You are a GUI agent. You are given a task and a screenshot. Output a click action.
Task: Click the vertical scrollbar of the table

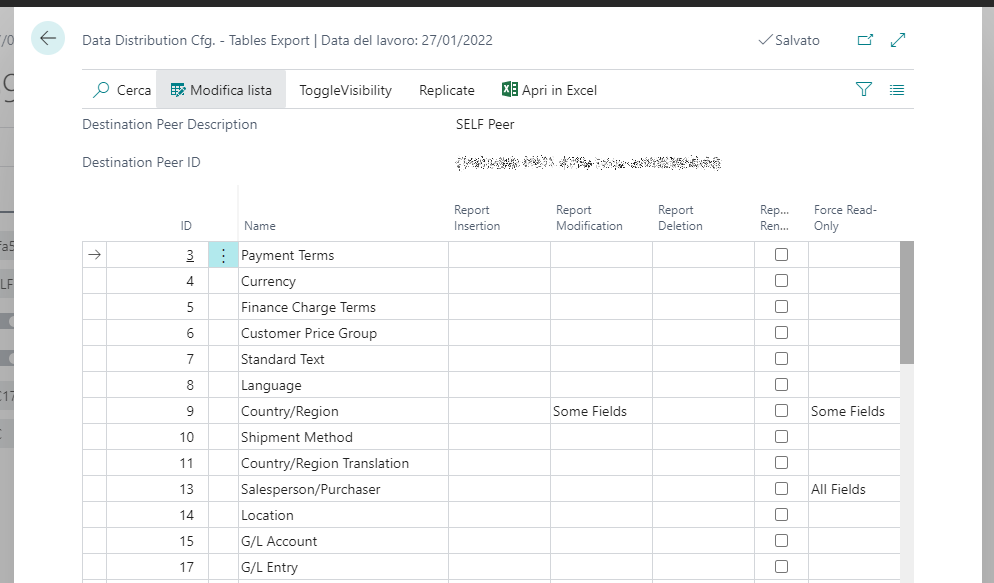(x=907, y=302)
